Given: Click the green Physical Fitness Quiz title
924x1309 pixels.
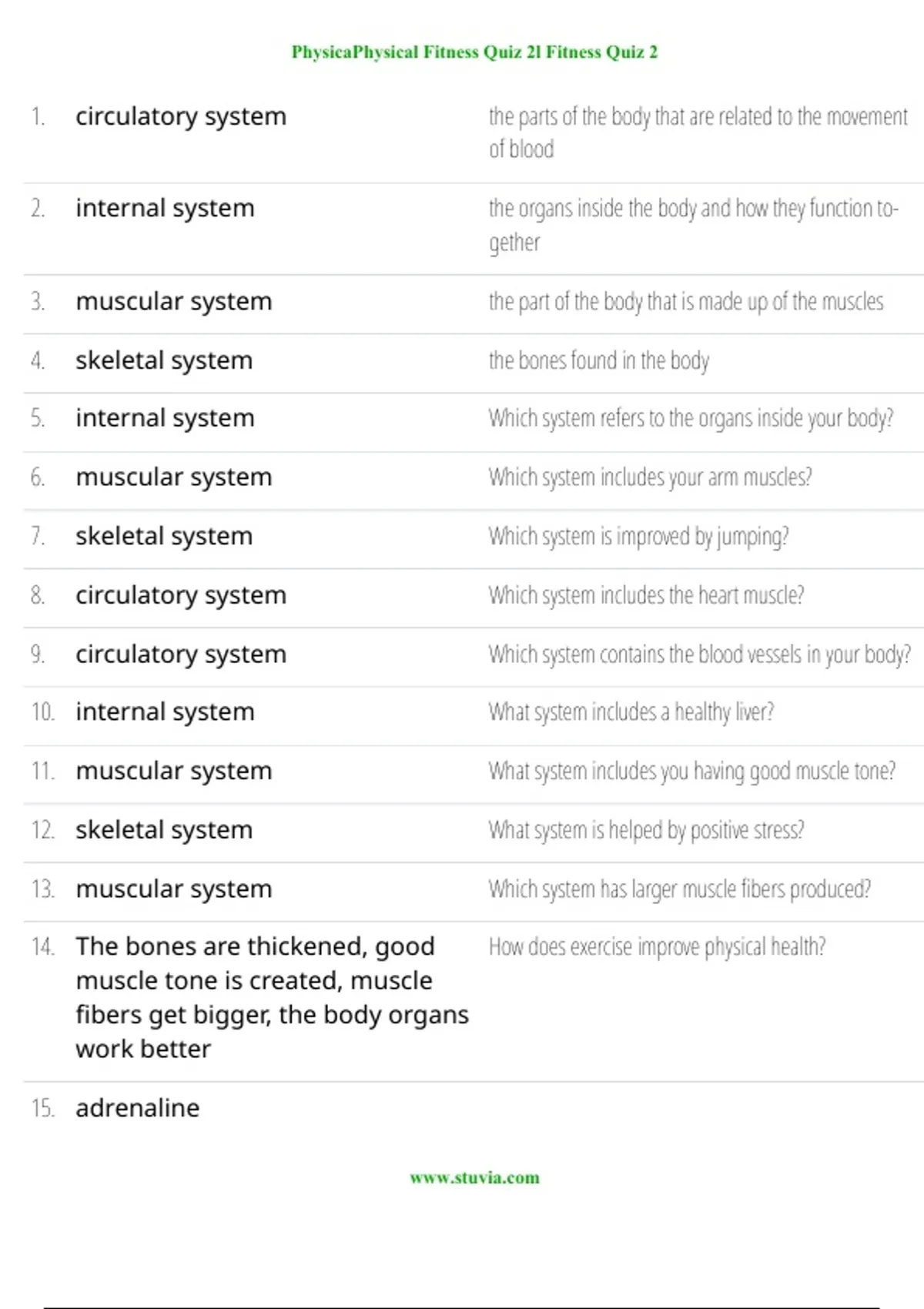Looking at the screenshot, I should [474, 52].
